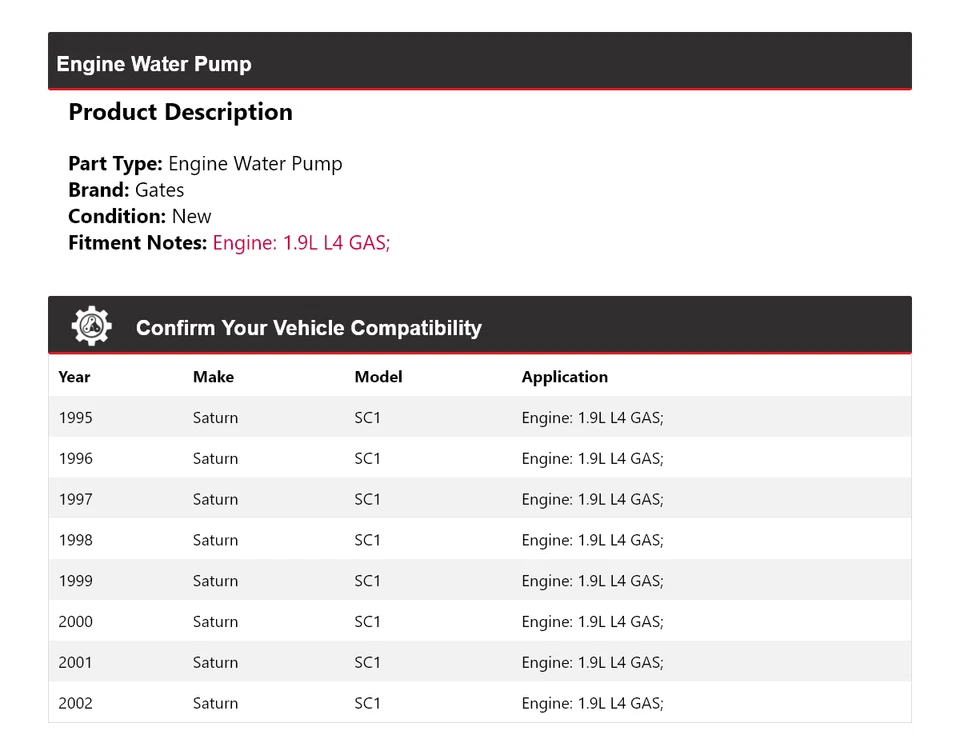The width and height of the screenshot is (960, 755).
Task: Click the Condition: New text
Action: click(140, 216)
